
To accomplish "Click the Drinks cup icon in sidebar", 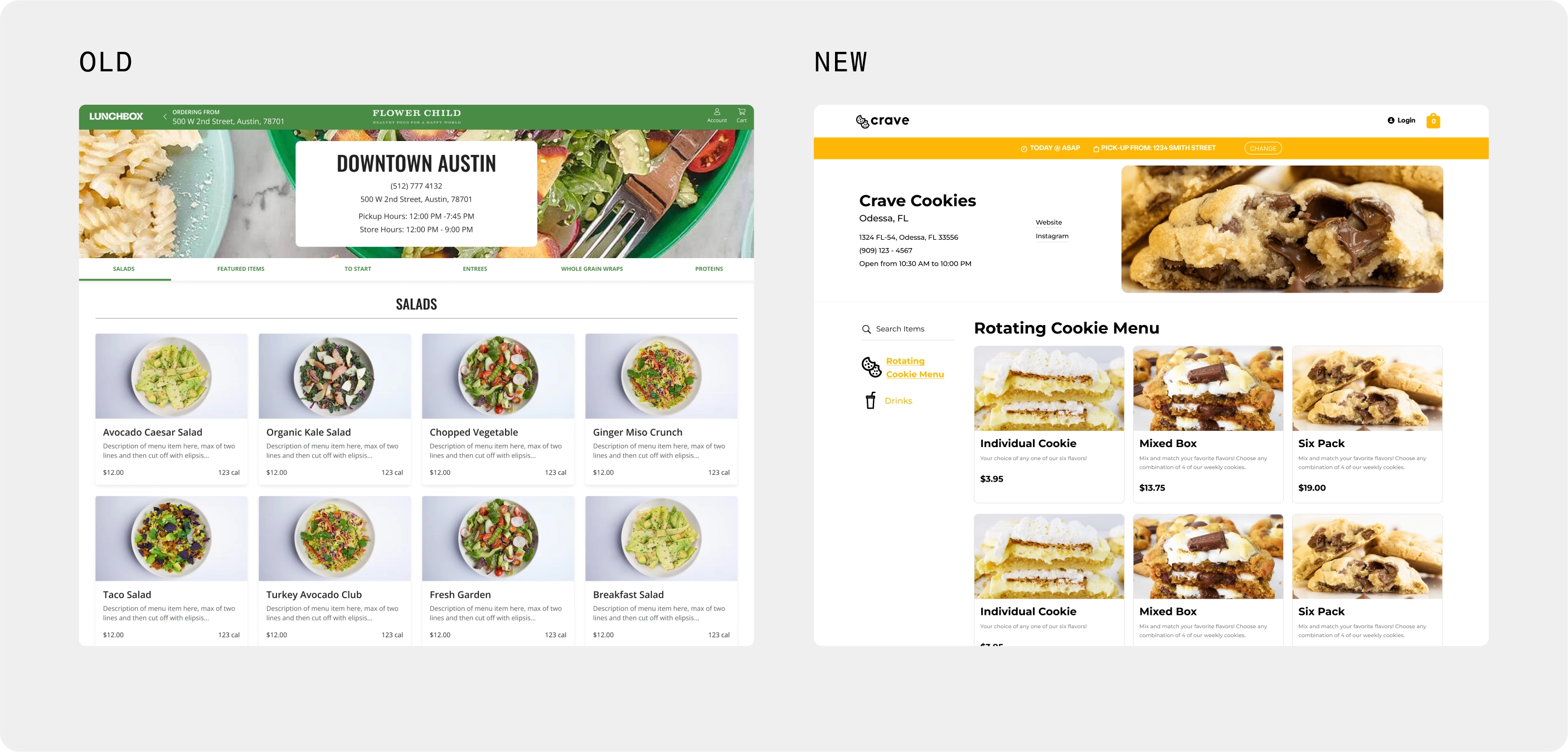I will point(871,400).
